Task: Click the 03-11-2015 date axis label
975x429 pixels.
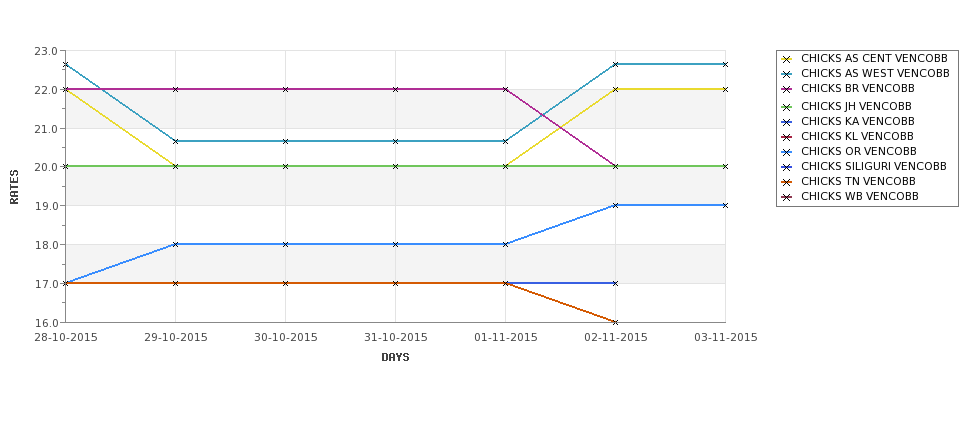Action: tap(726, 337)
